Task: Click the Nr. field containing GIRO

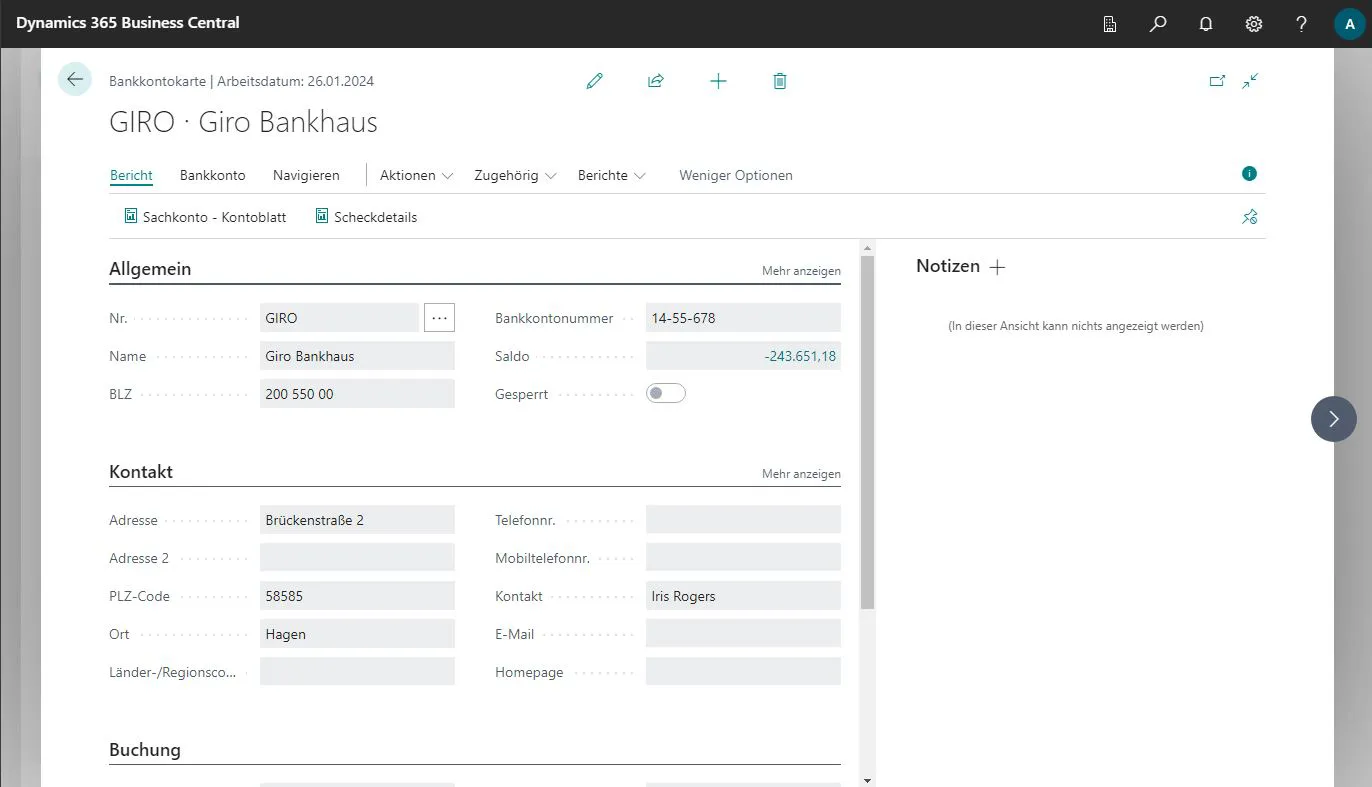Action: [339, 318]
